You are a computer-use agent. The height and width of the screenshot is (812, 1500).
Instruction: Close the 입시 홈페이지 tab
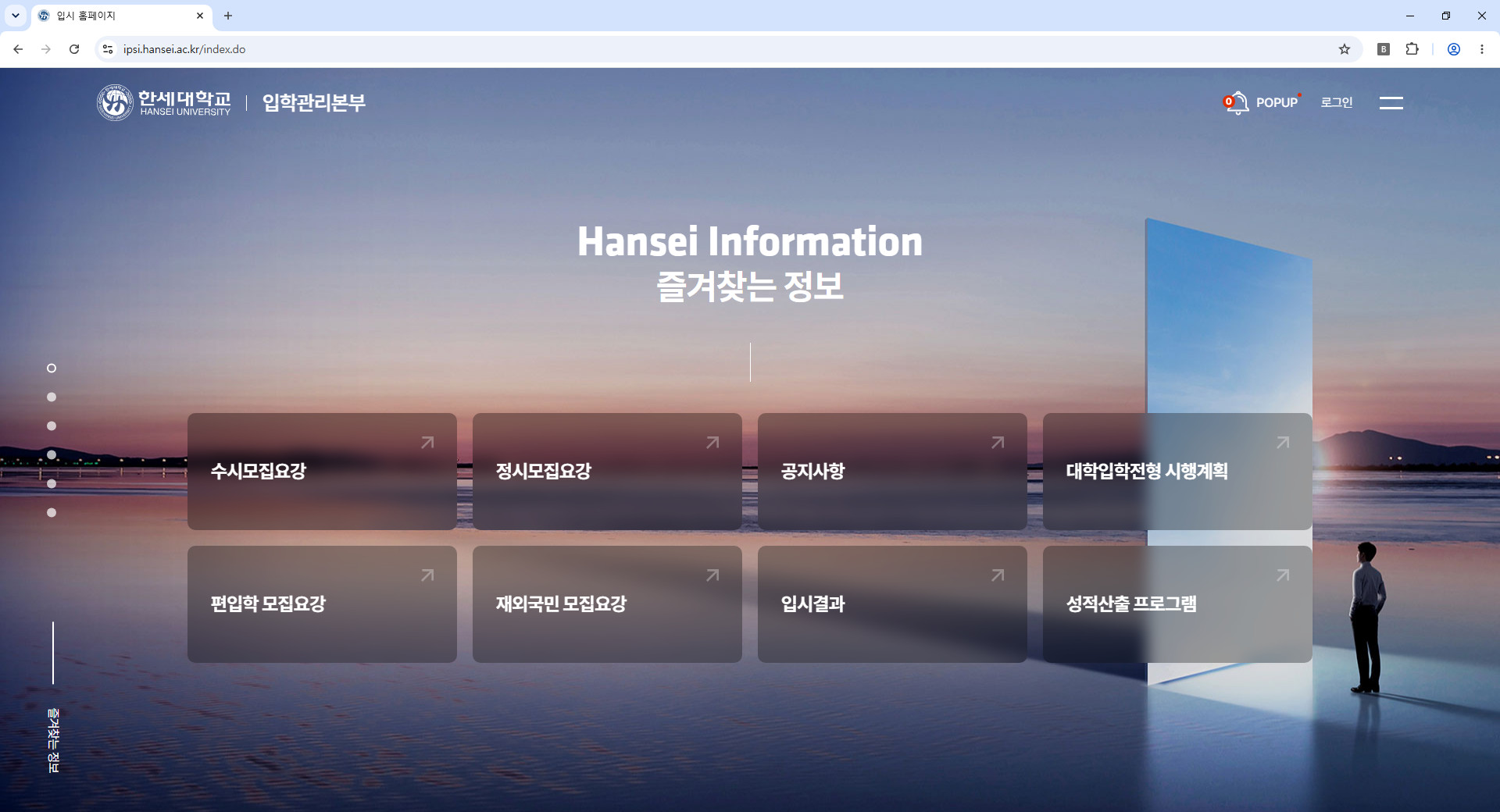click(x=200, y=16)
